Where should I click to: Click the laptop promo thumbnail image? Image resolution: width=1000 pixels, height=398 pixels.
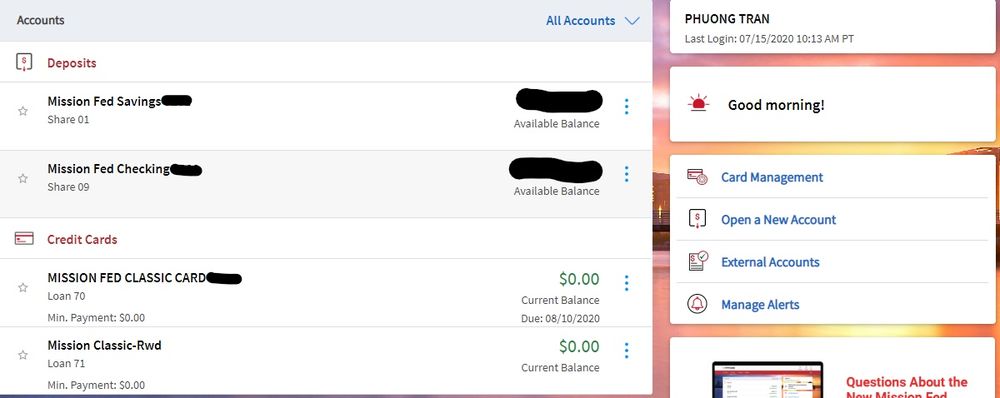(x=767, y=379)
